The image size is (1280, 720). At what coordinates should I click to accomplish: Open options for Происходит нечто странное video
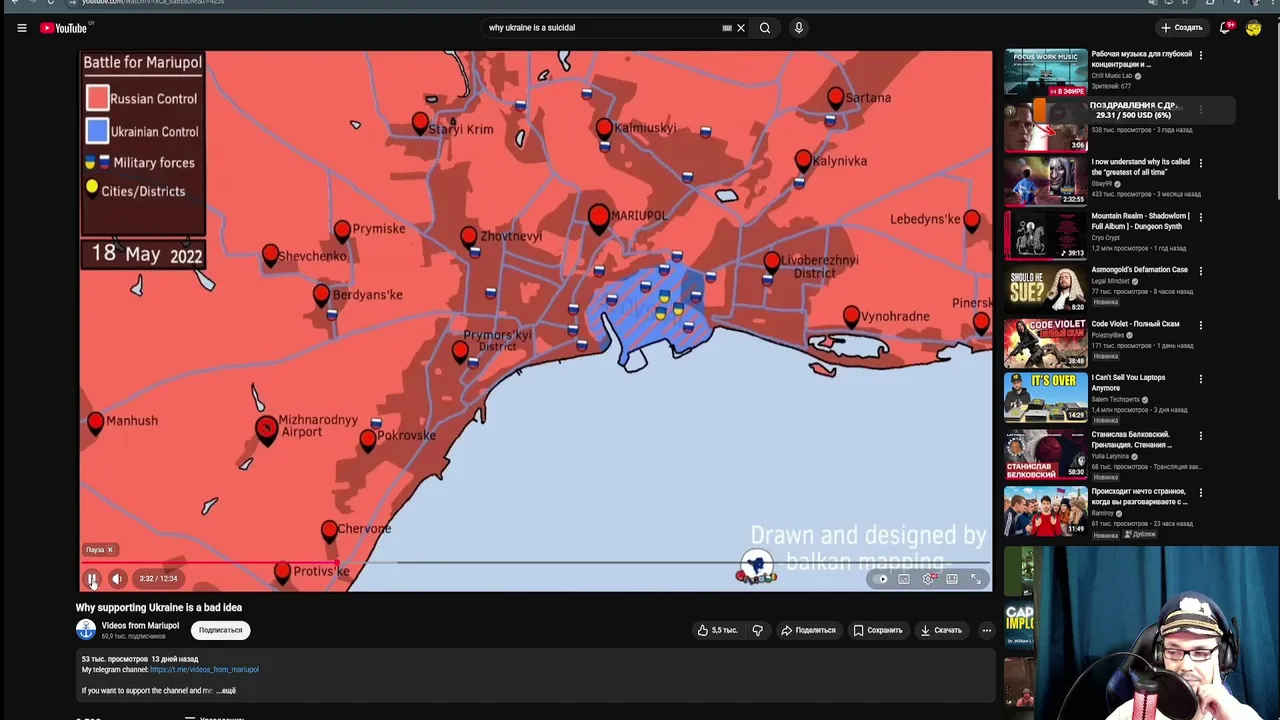1201,493
